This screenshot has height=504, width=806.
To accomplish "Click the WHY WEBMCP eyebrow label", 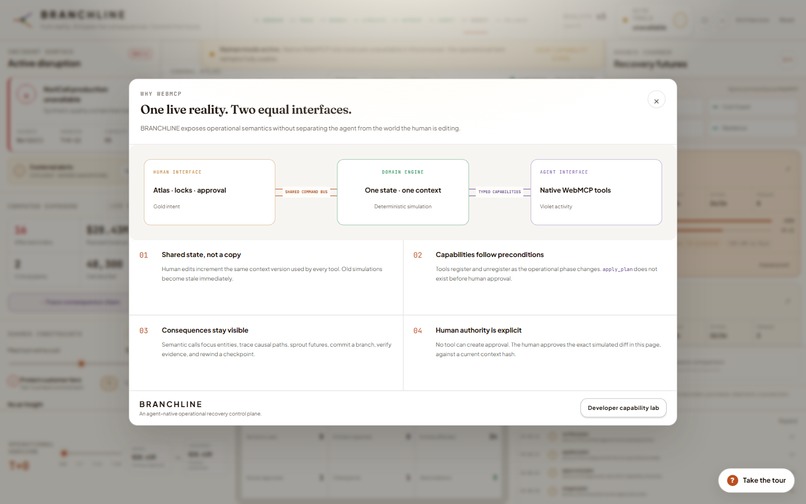I will (x=161, y=94).
